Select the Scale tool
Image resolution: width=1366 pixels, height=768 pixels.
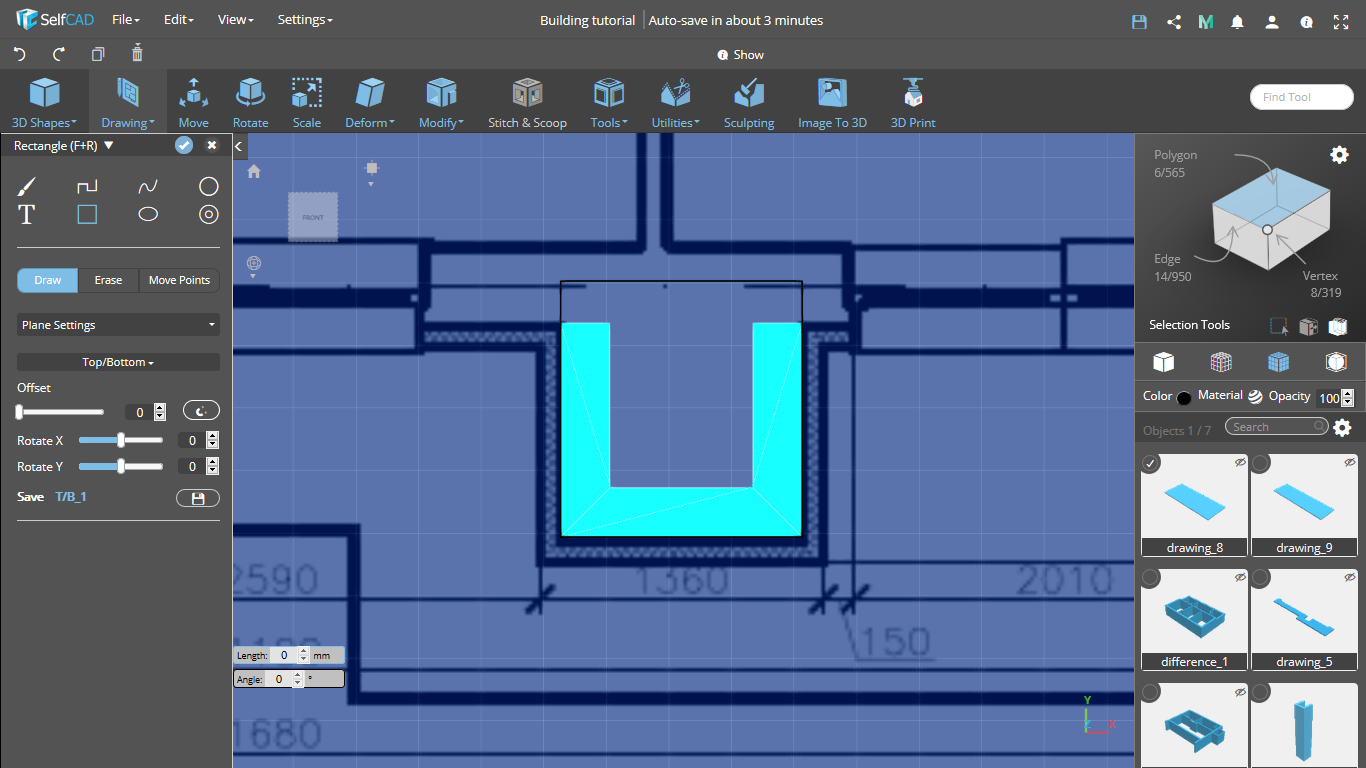tap(307, 103)
